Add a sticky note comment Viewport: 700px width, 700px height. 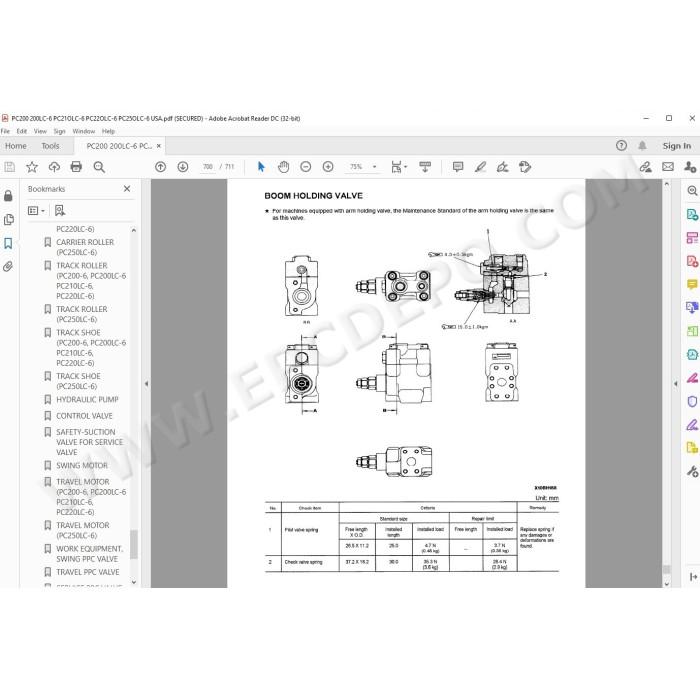click(x=458, y=167)
